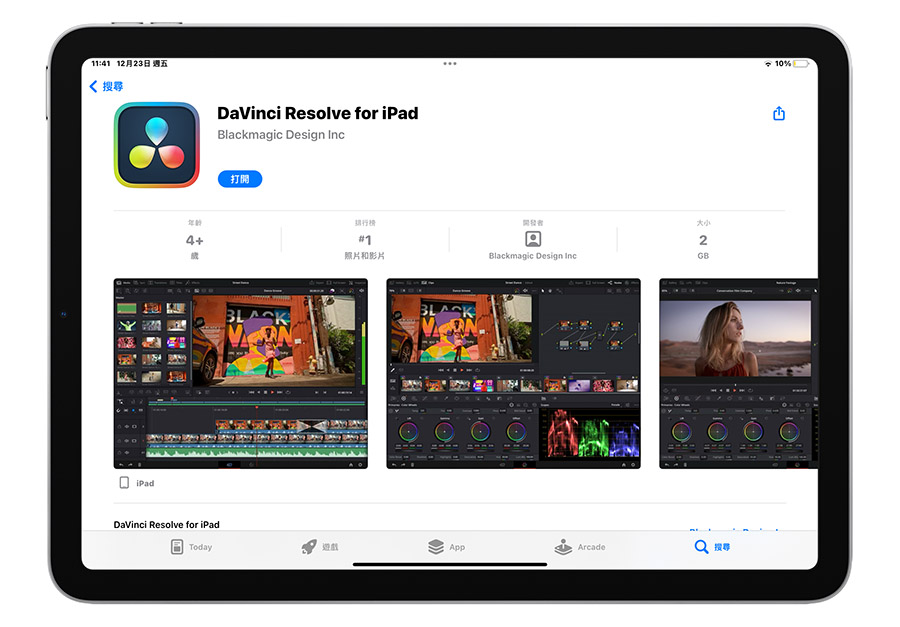
Task: Tap the status bar clock 11:41
Action: pos(100,64)
